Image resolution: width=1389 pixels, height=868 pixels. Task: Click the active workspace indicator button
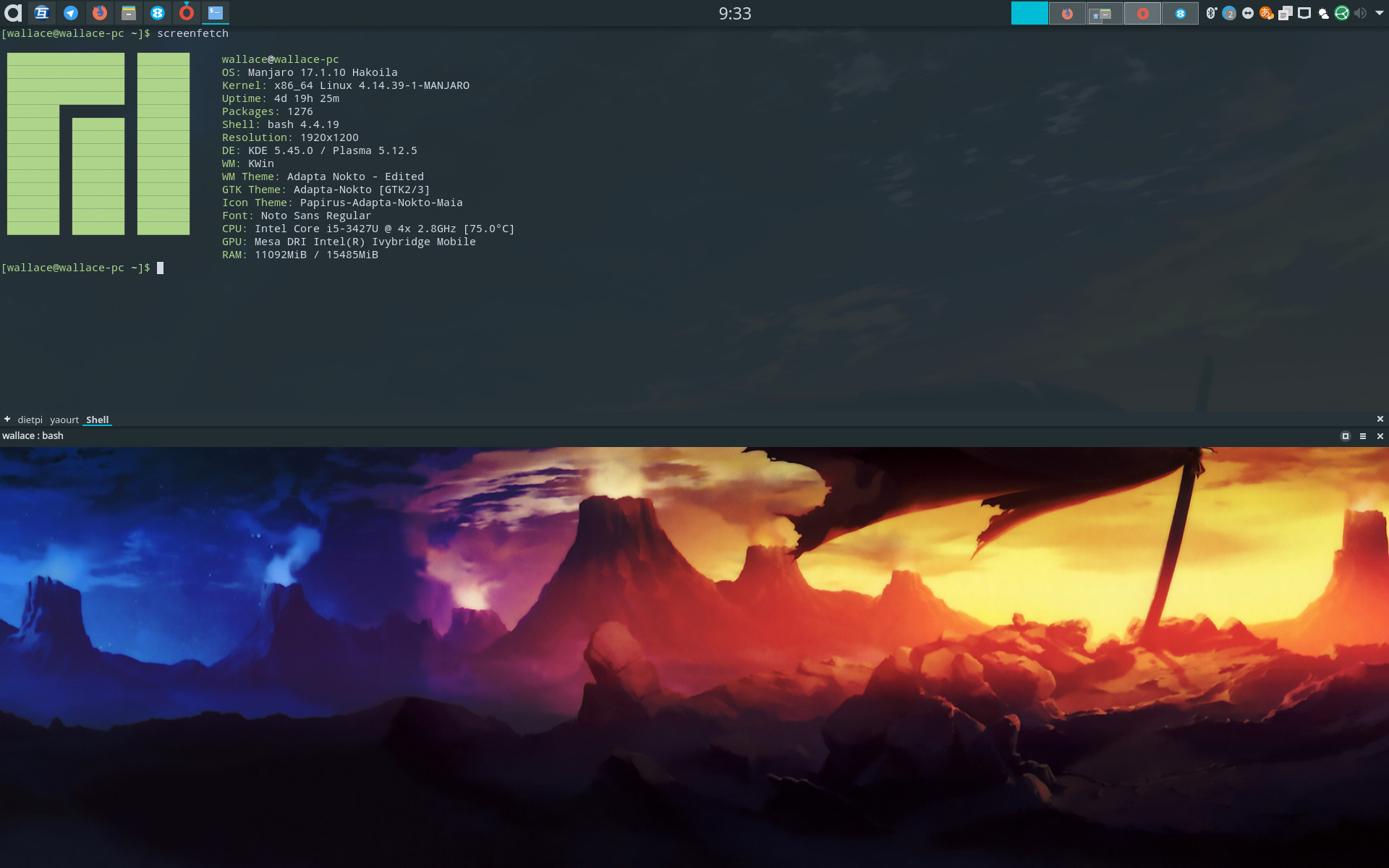pyautogui.click(x=1029, y=12)
